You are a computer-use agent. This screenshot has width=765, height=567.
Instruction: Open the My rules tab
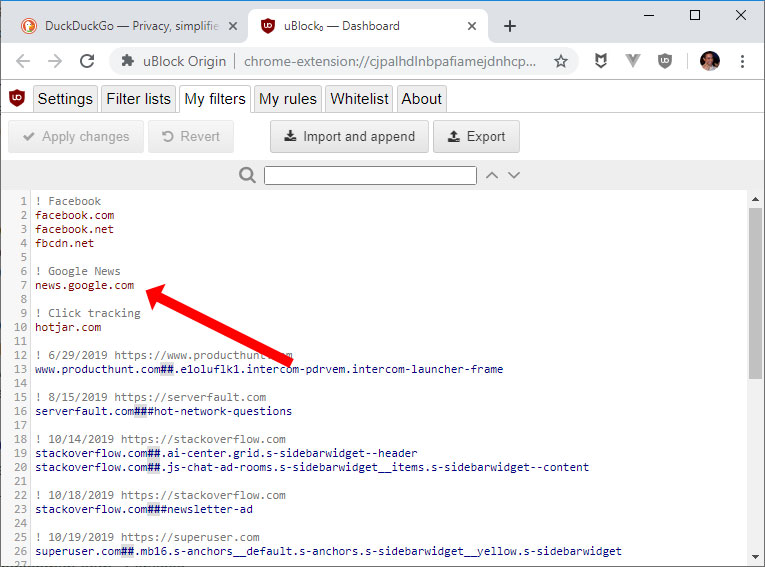click(x=288, y=99)
